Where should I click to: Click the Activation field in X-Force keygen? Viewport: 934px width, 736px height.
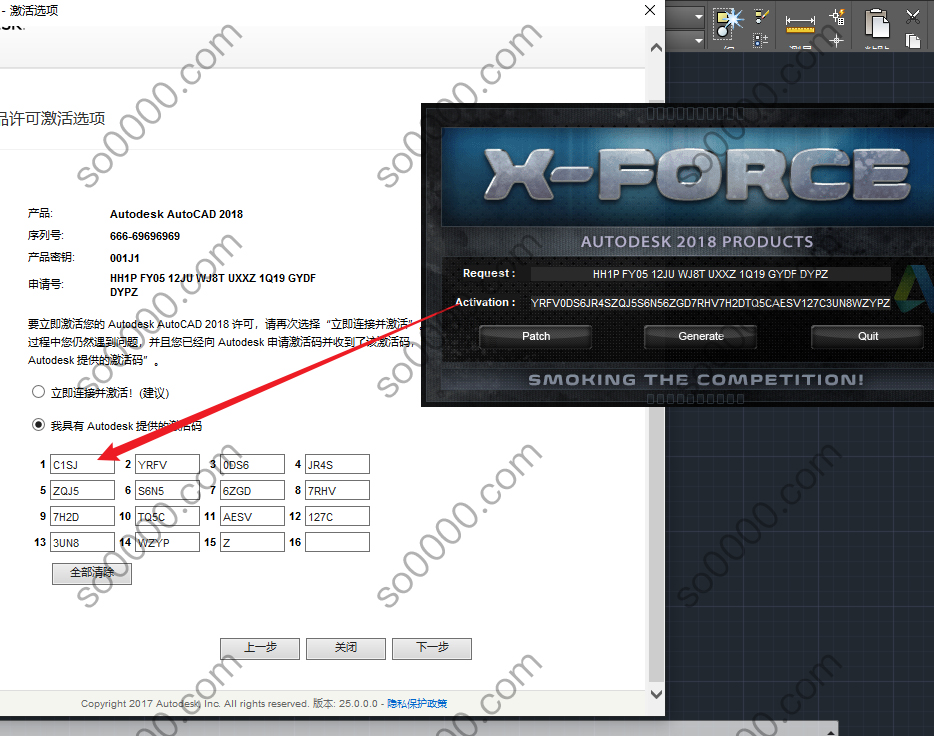pyautogui.click(x=710, y=303)
